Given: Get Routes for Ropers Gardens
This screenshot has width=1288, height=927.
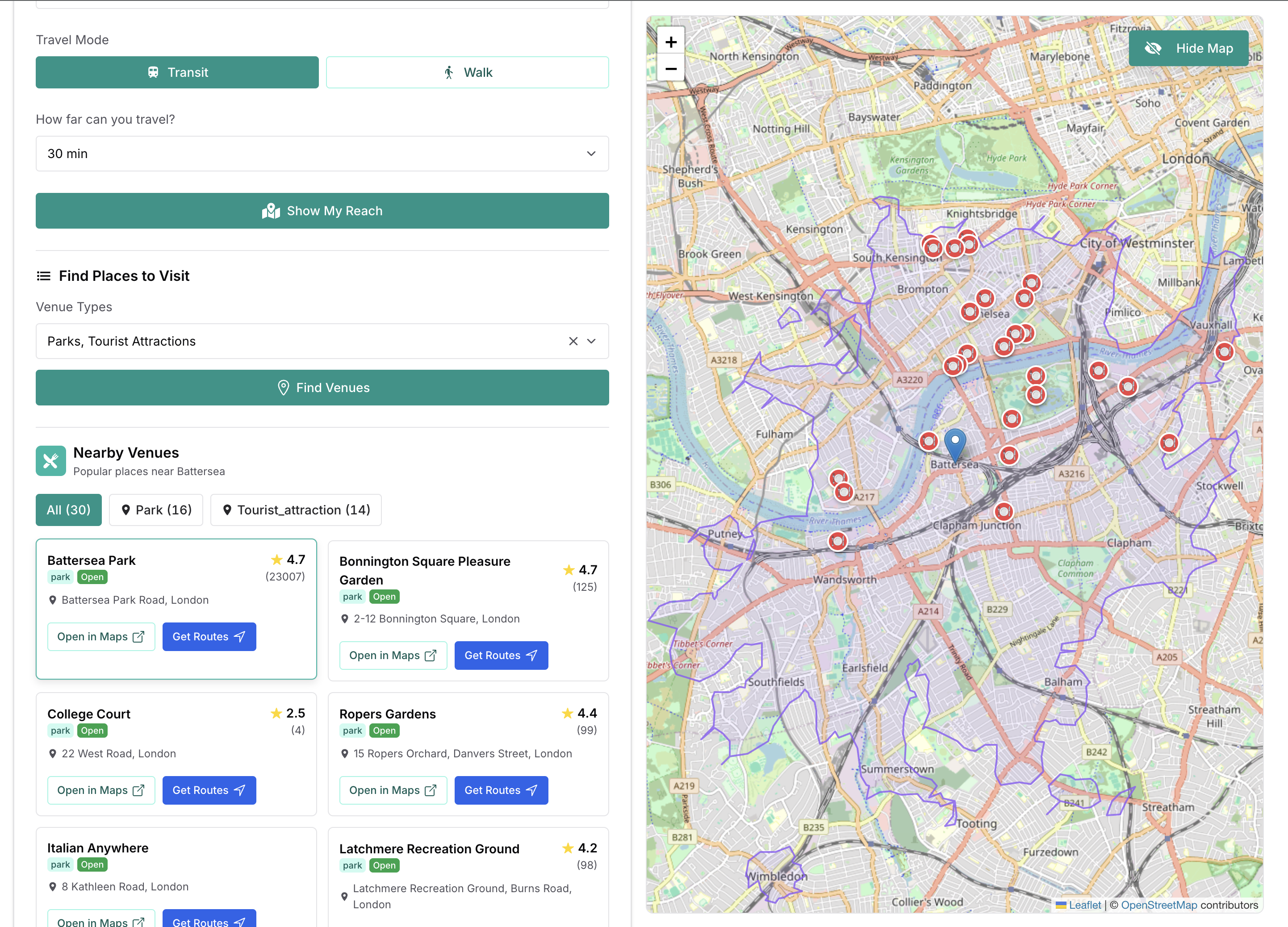Looking at the screenshot, I should [x=501, y=790].
